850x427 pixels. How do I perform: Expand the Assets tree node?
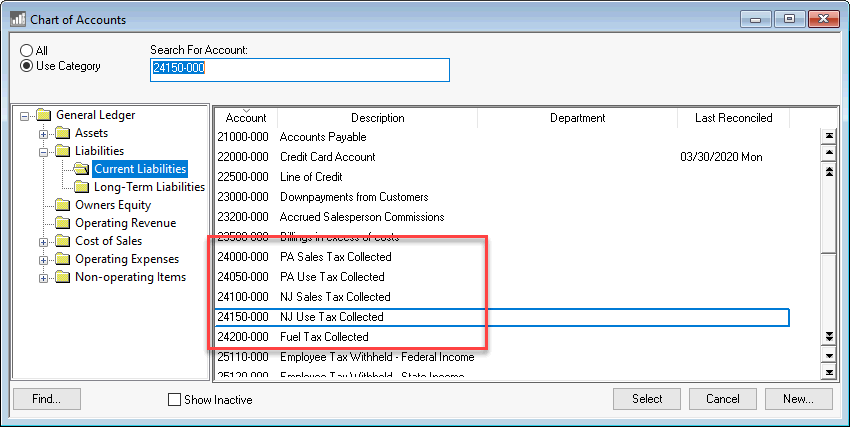click(x=43, y=133)
